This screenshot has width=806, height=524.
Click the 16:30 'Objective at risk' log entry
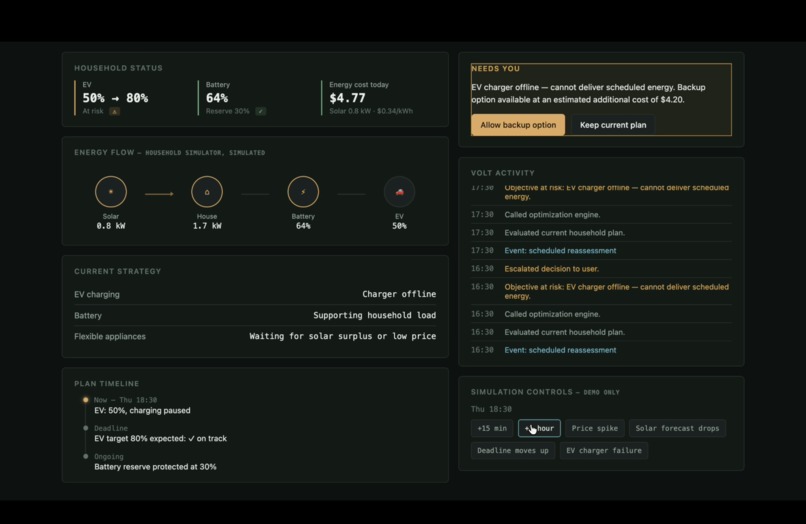click(601, 291)
